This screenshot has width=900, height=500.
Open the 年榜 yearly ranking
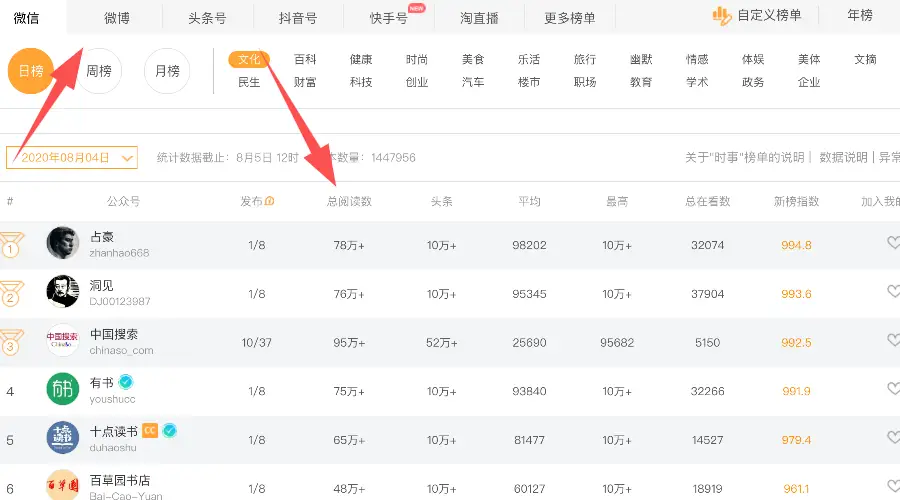[x=860, y=15]
